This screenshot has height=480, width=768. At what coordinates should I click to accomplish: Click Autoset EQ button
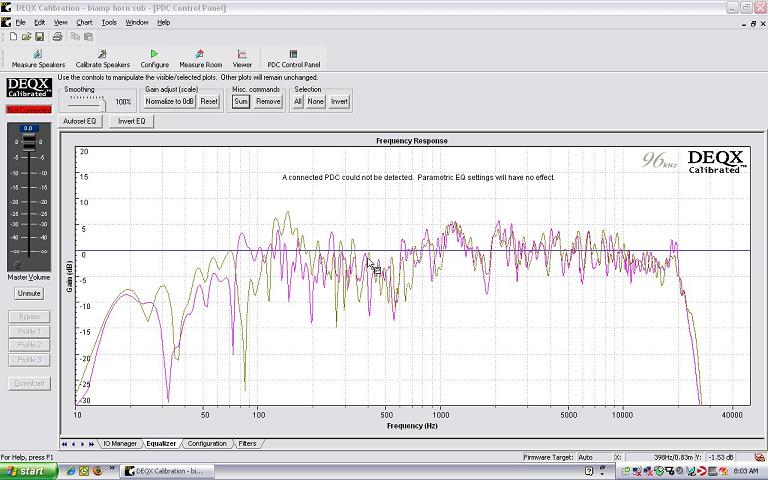[80, 121]
